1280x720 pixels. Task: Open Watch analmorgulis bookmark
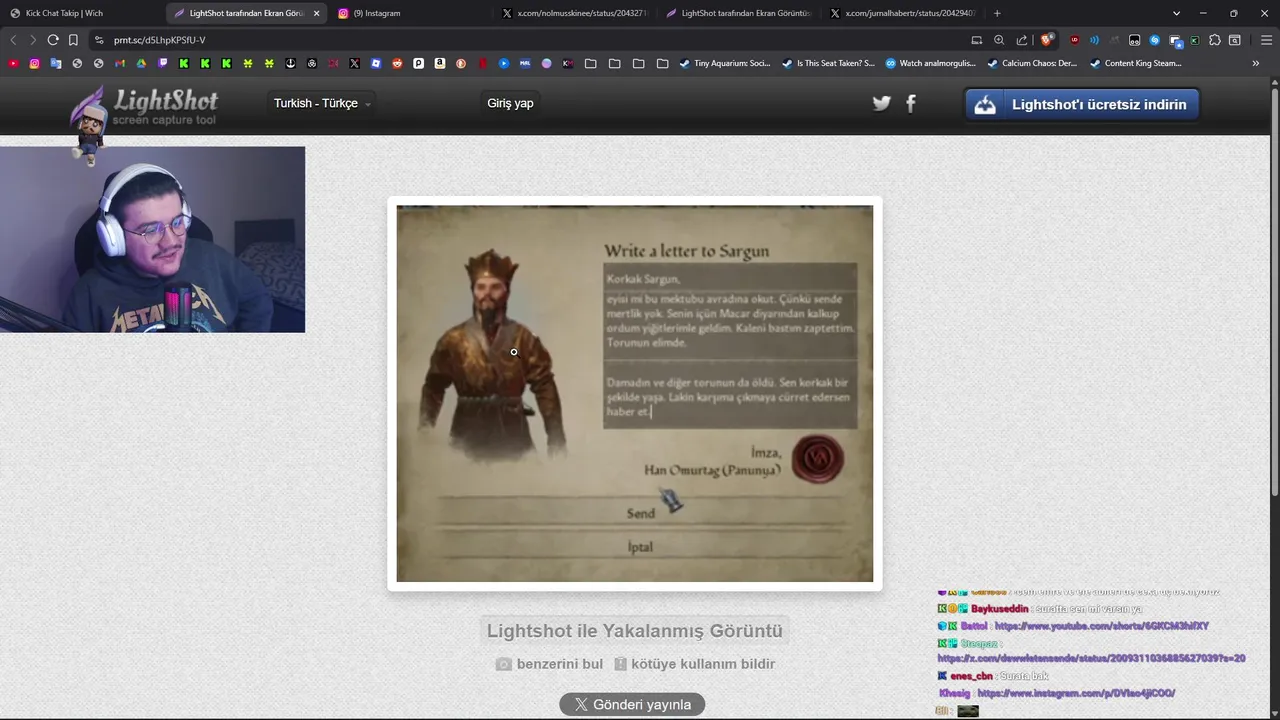pyautogui.click(x=930, y=63)
